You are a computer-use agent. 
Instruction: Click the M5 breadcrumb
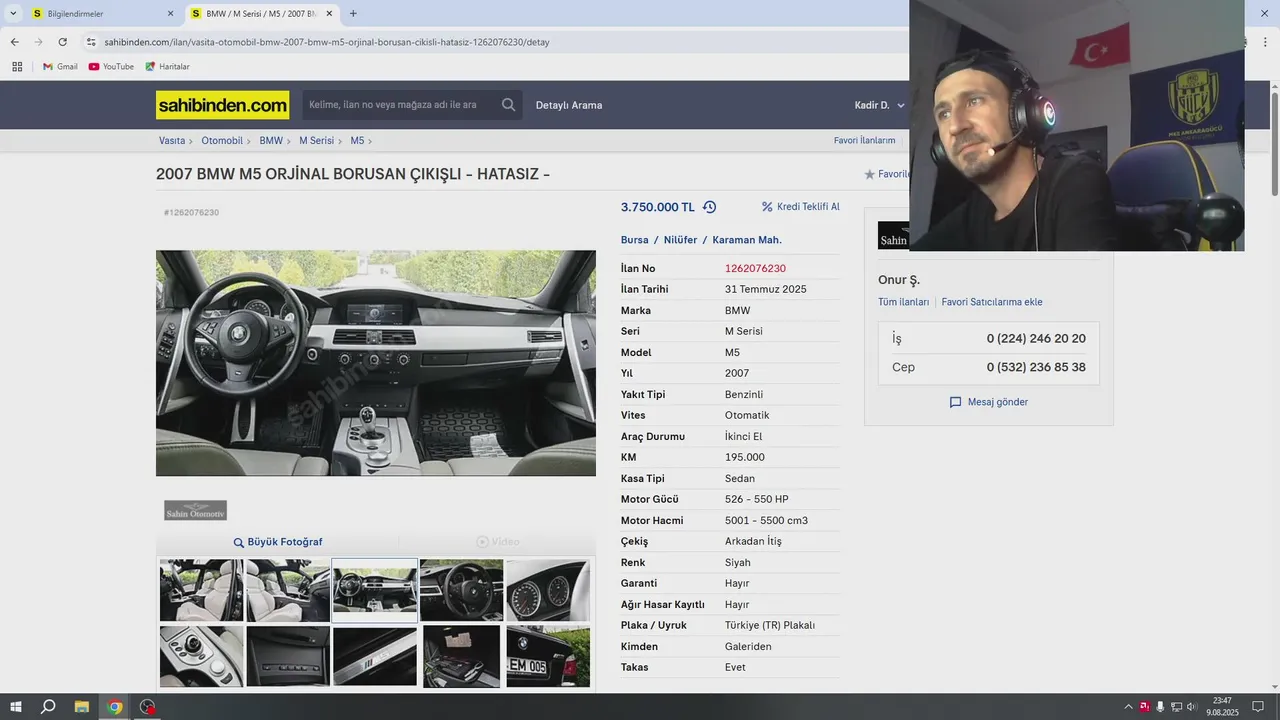tap(357, 141)
